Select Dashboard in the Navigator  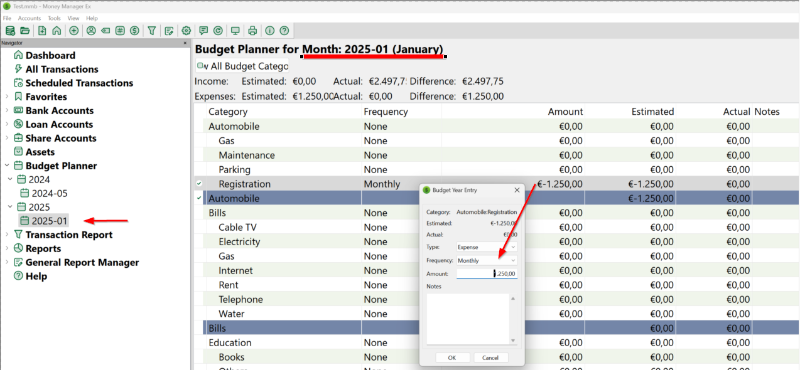[x=50, y=55]
